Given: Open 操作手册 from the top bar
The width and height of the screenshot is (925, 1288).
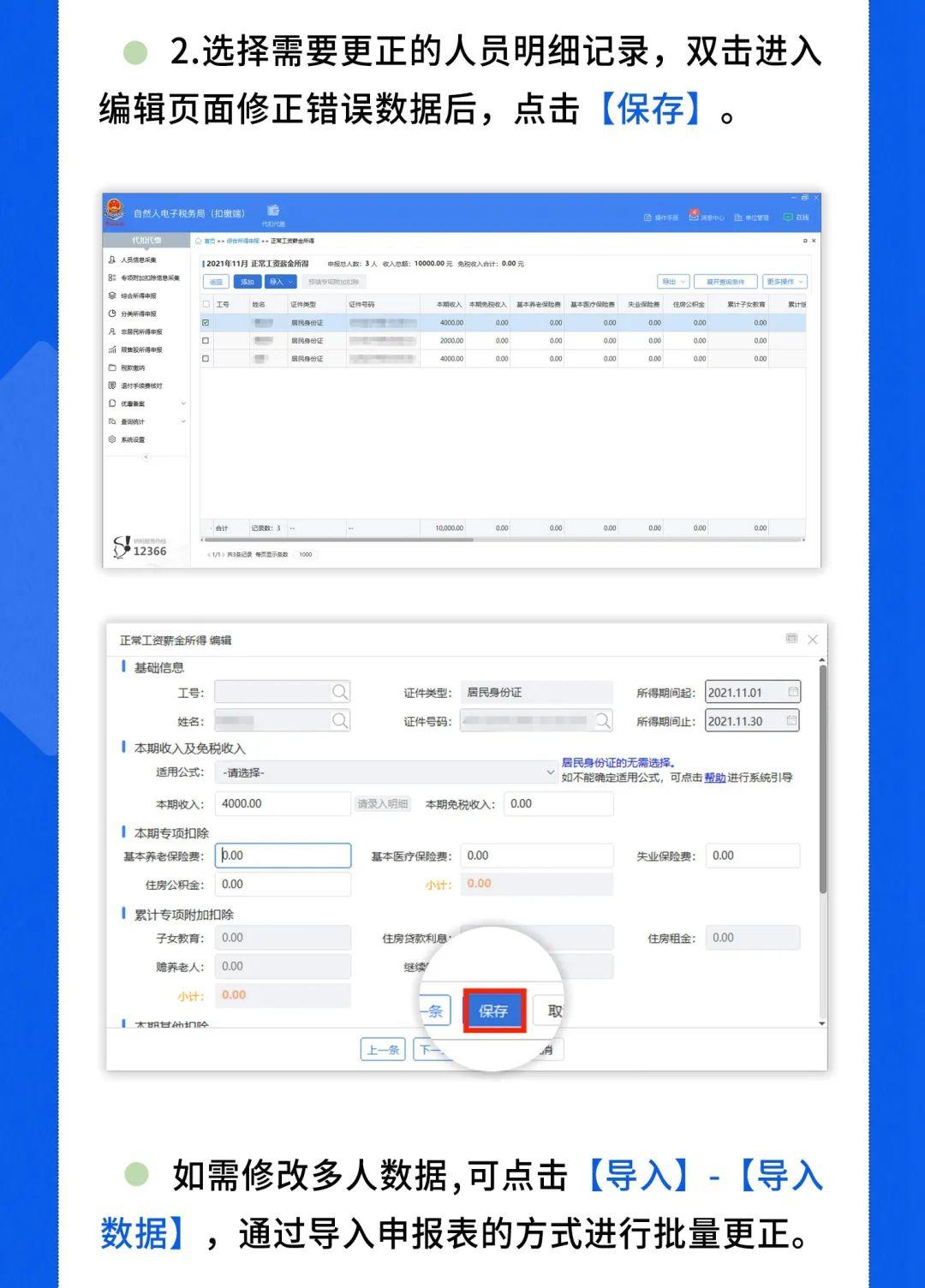Looking at the screenshot, I should click(x=661, y=218).
